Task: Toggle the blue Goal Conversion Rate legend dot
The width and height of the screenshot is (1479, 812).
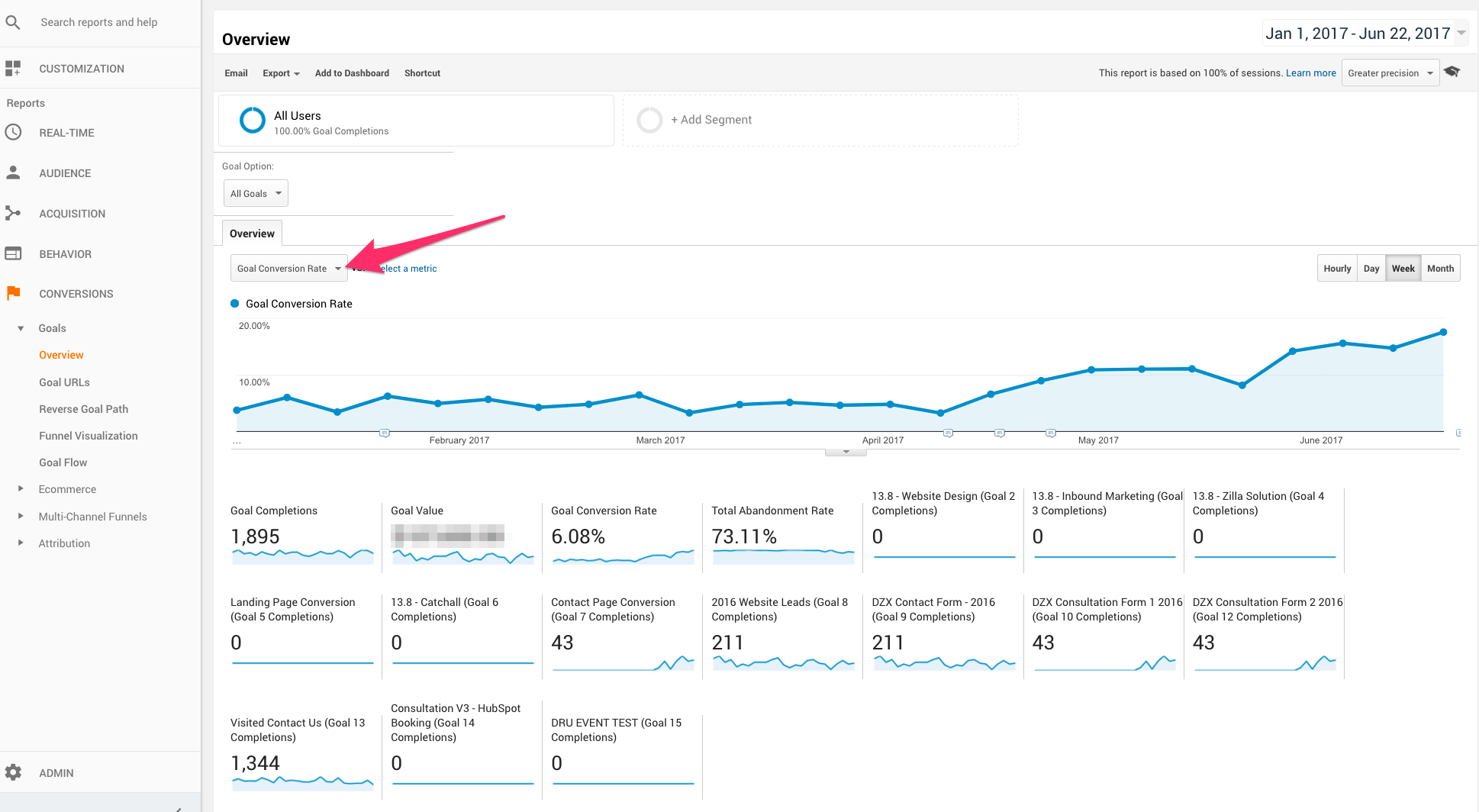Action: tap(234, 304)
